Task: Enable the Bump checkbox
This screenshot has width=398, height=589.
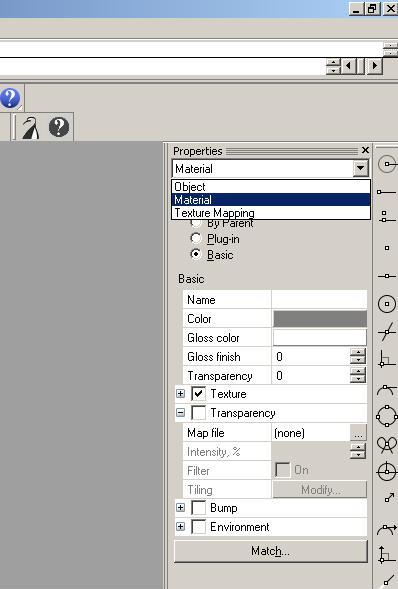Action: (x=198, y=508)
